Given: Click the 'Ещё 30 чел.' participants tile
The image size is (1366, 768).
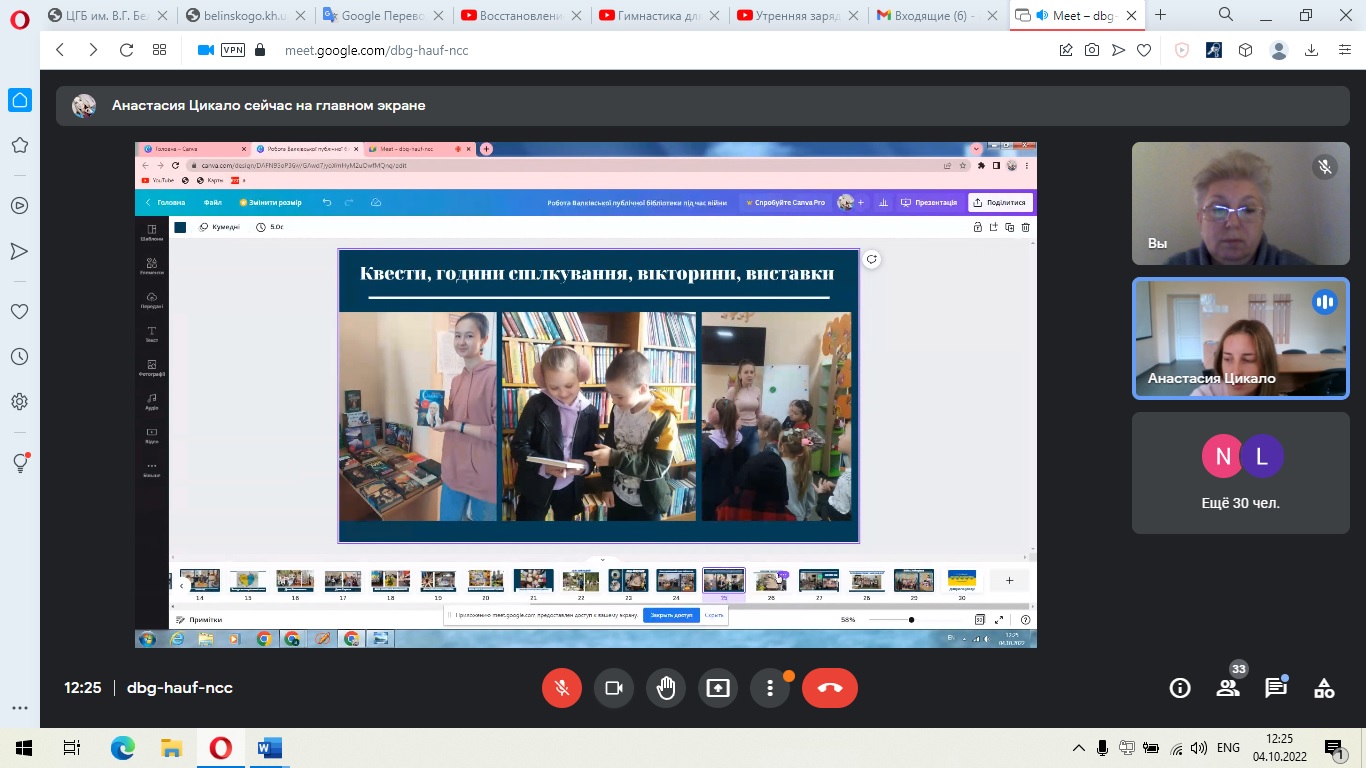Looking at the screenshot, I should pos(1240,473).
